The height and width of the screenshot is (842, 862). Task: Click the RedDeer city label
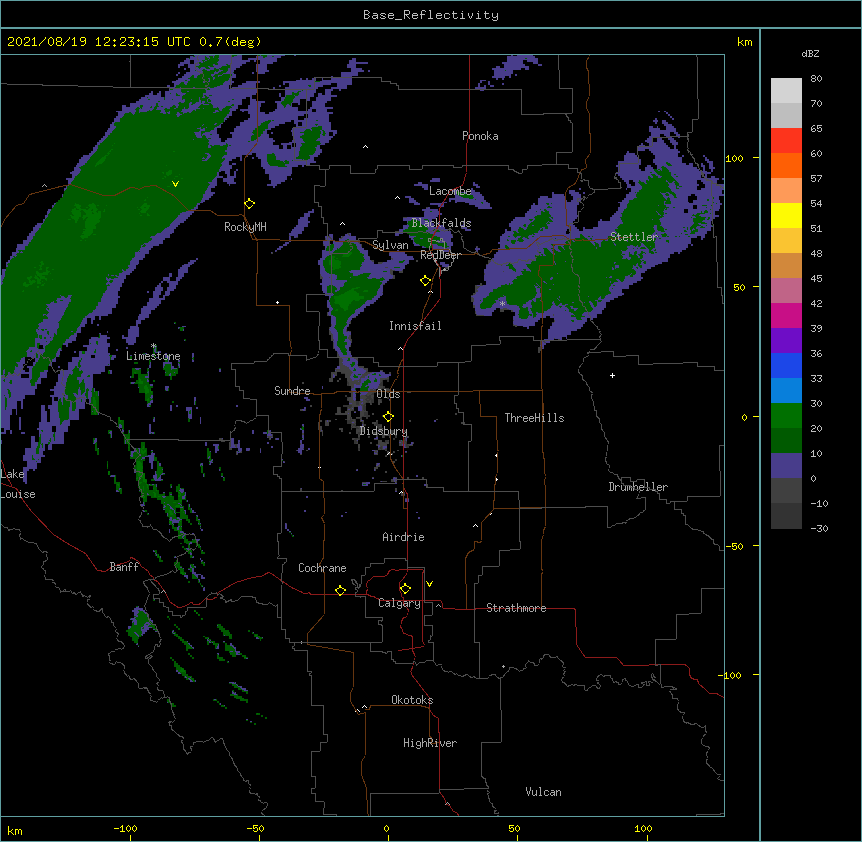(x=440, y=255)
